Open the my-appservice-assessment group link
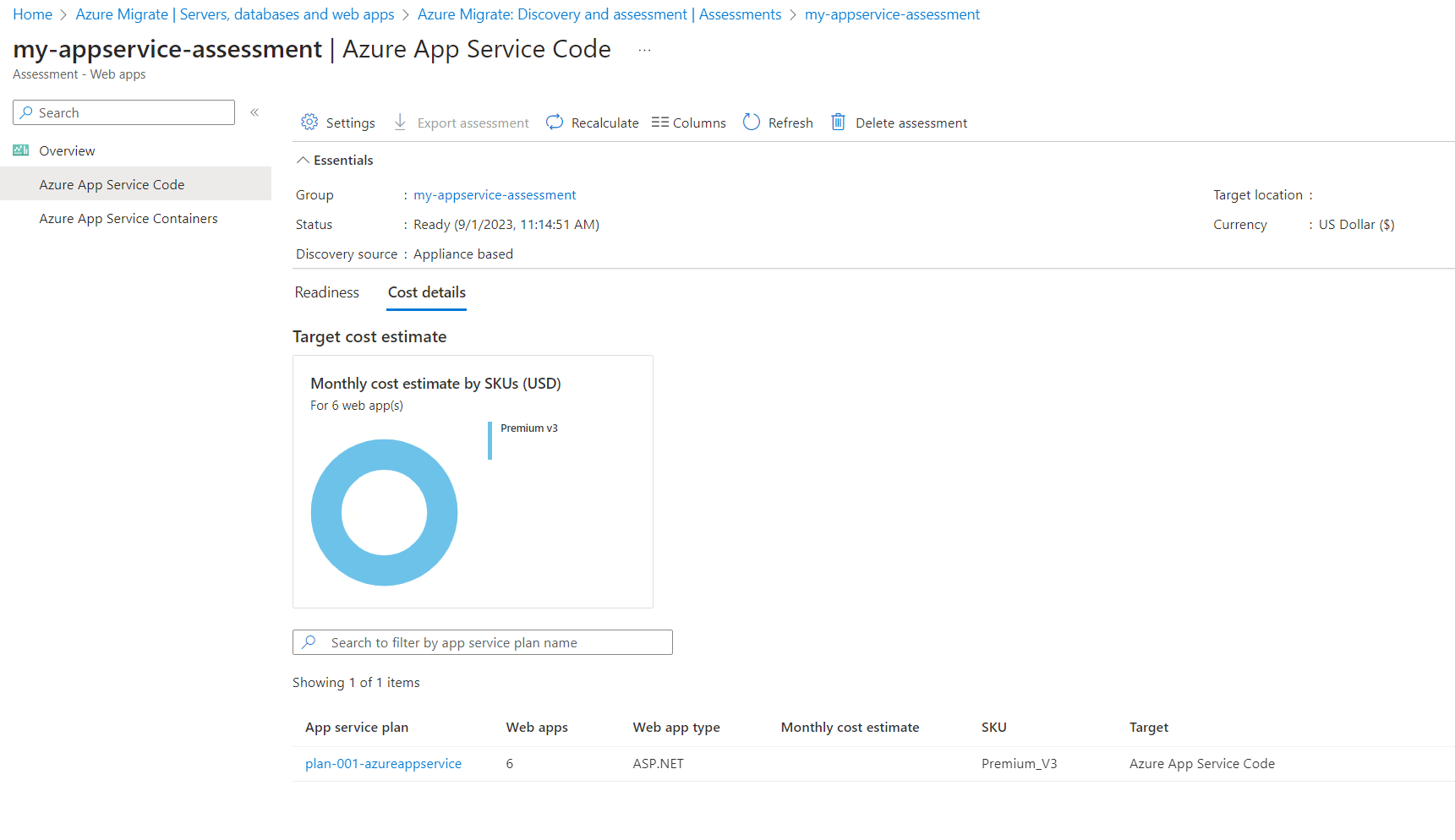The height and width of the screenshot is (840, 1455). click(x=495, y=194)
